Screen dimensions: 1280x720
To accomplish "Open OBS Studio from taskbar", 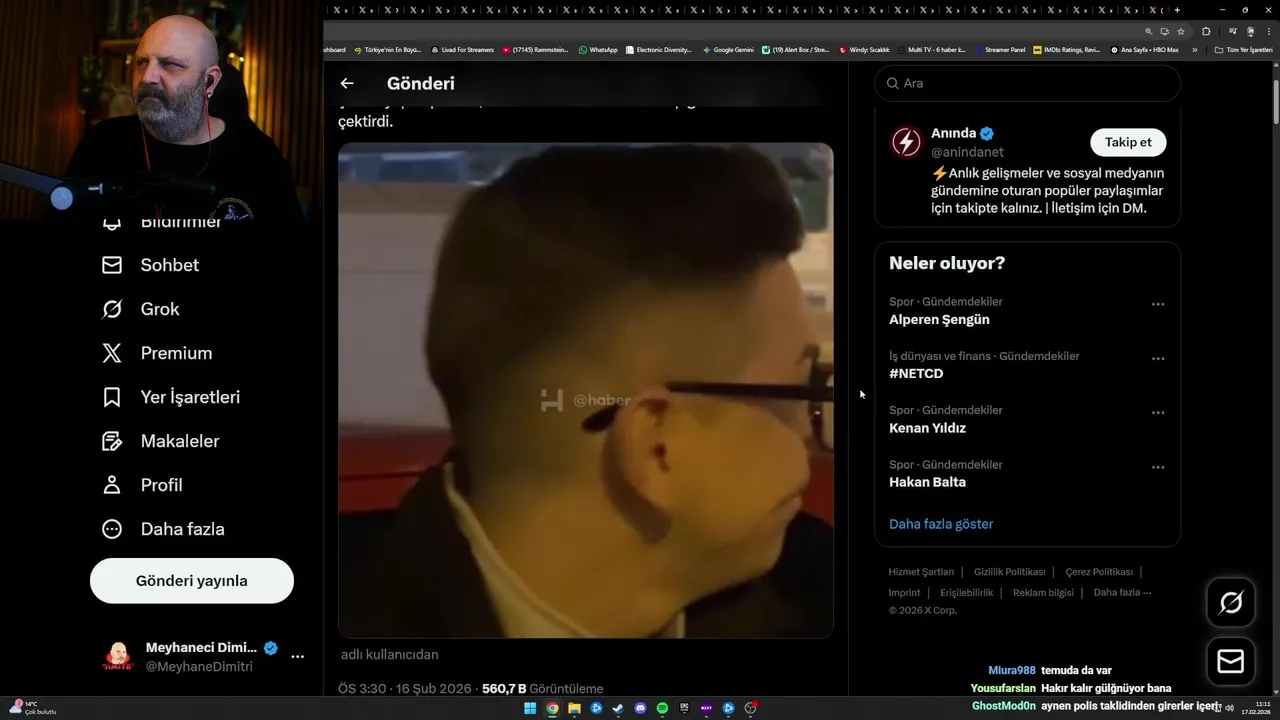I will 750,709.
